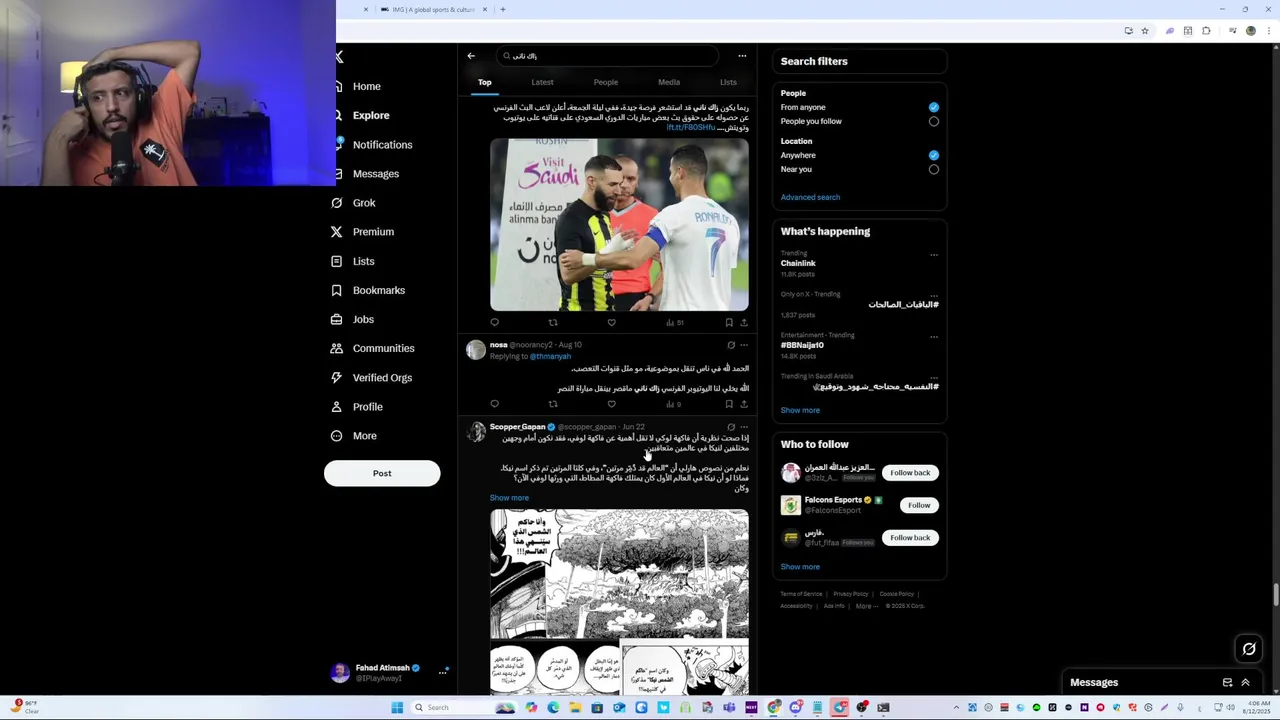Image resolution: width=1280 pixels, height=720 pixels.
Task: Open Windows Start menu
Action: coord(397,707)
